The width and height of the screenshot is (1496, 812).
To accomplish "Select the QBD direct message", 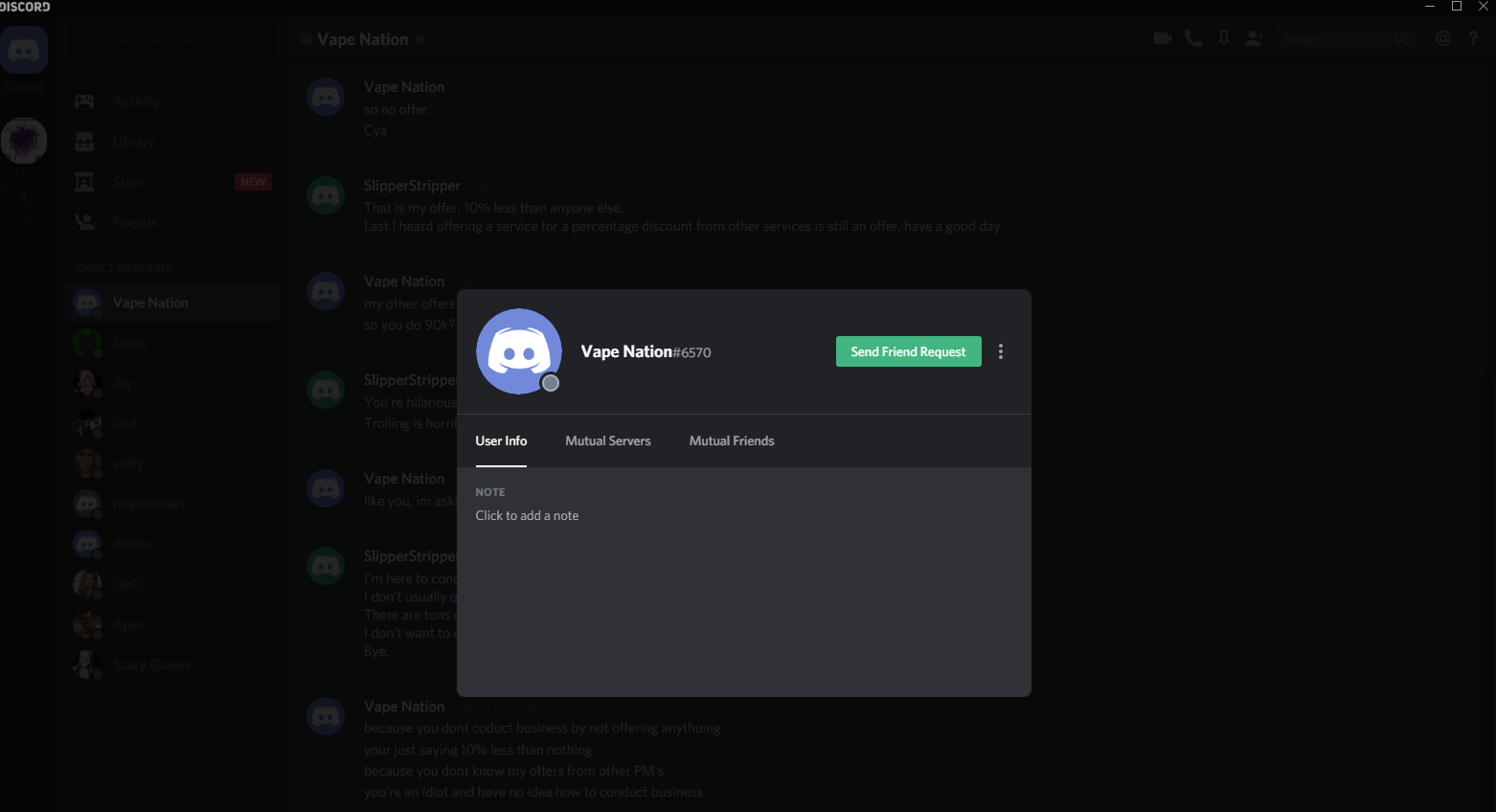I will coord(172,584).
